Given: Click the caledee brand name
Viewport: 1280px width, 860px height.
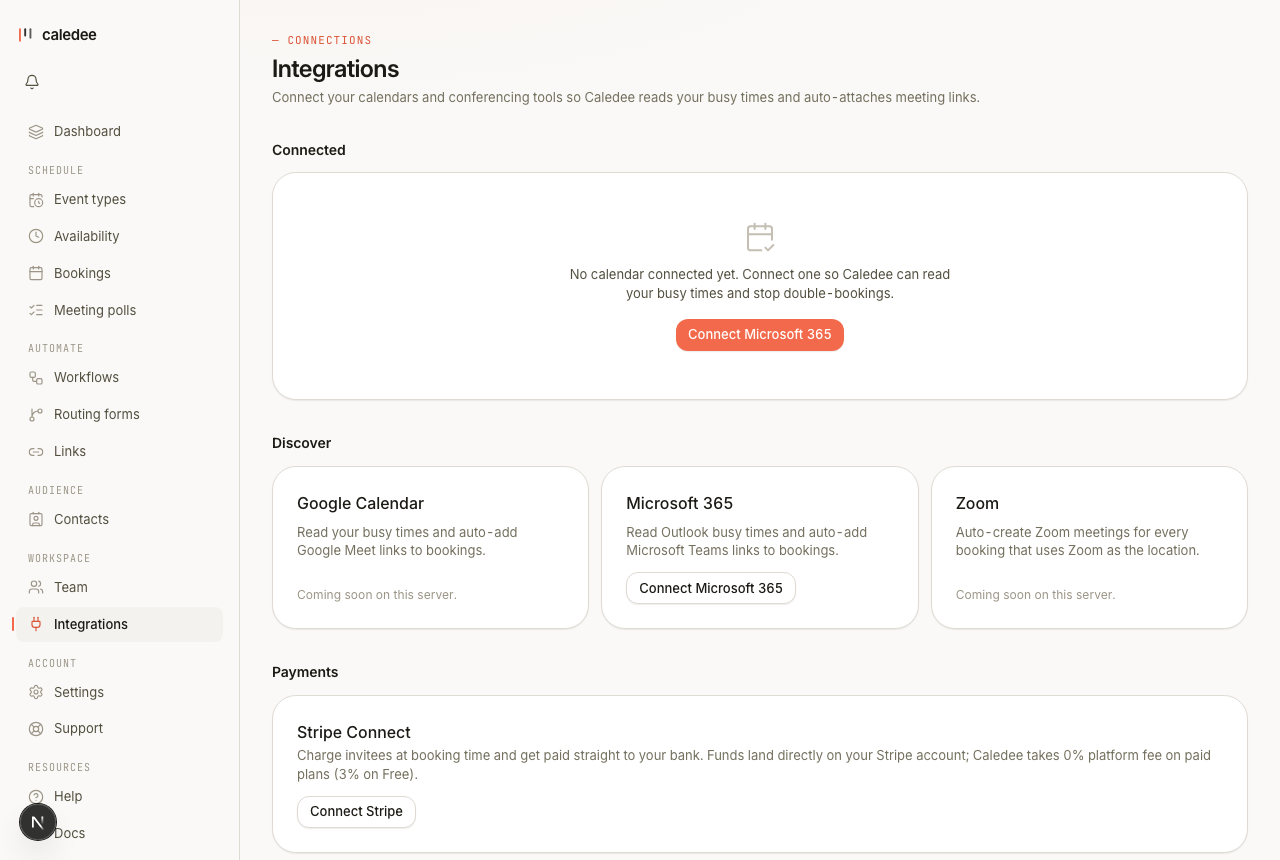Looking at the screenshot, I should tap(69, 34).
